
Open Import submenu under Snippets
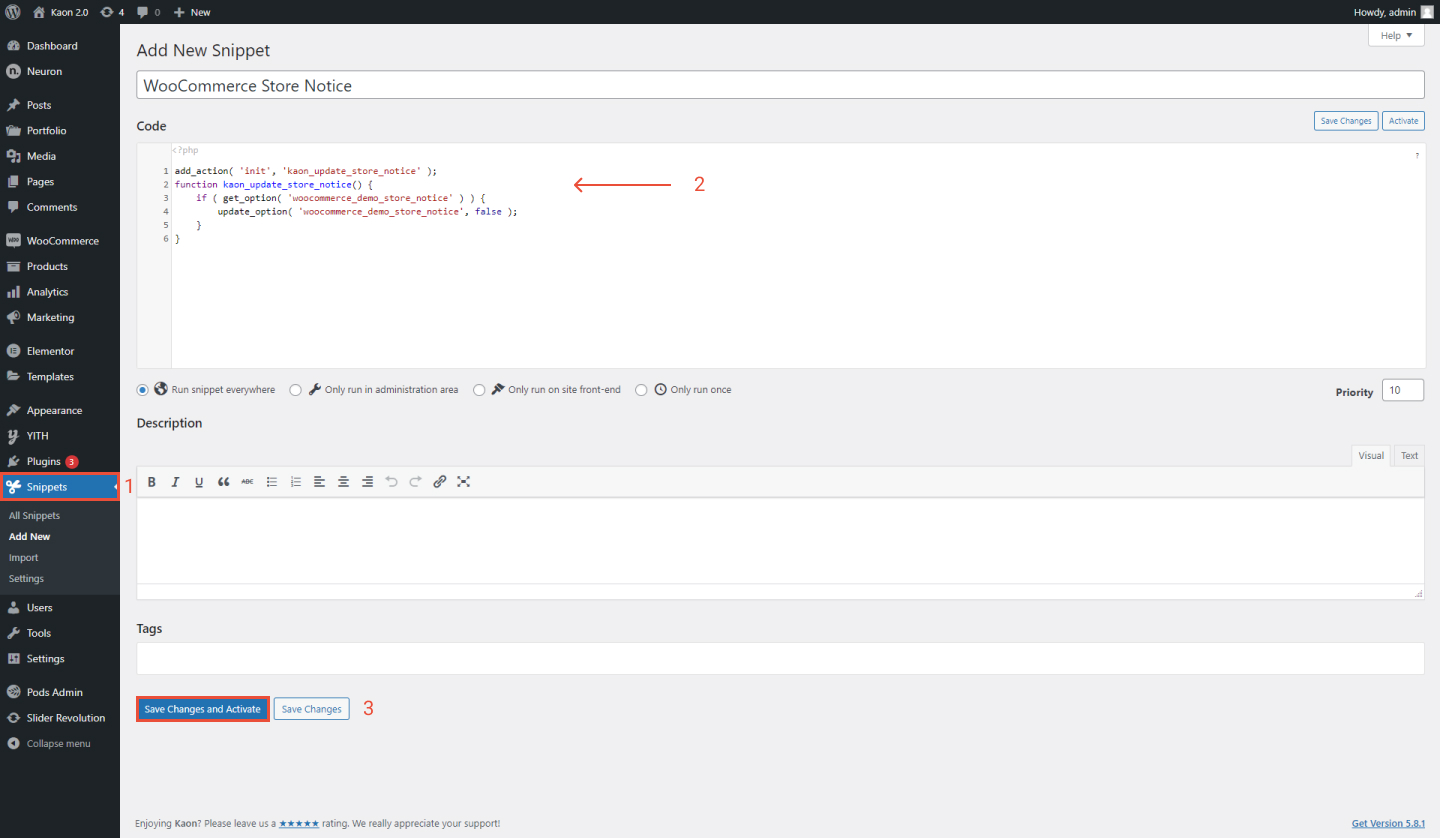[24, 558]
